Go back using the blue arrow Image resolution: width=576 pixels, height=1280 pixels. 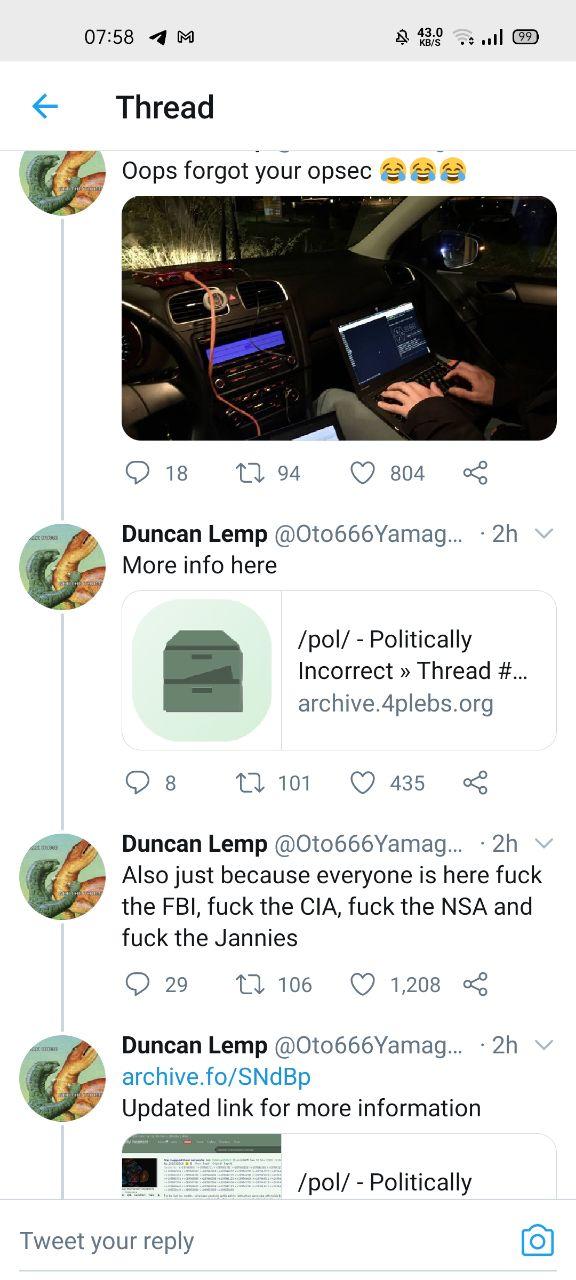45,106
